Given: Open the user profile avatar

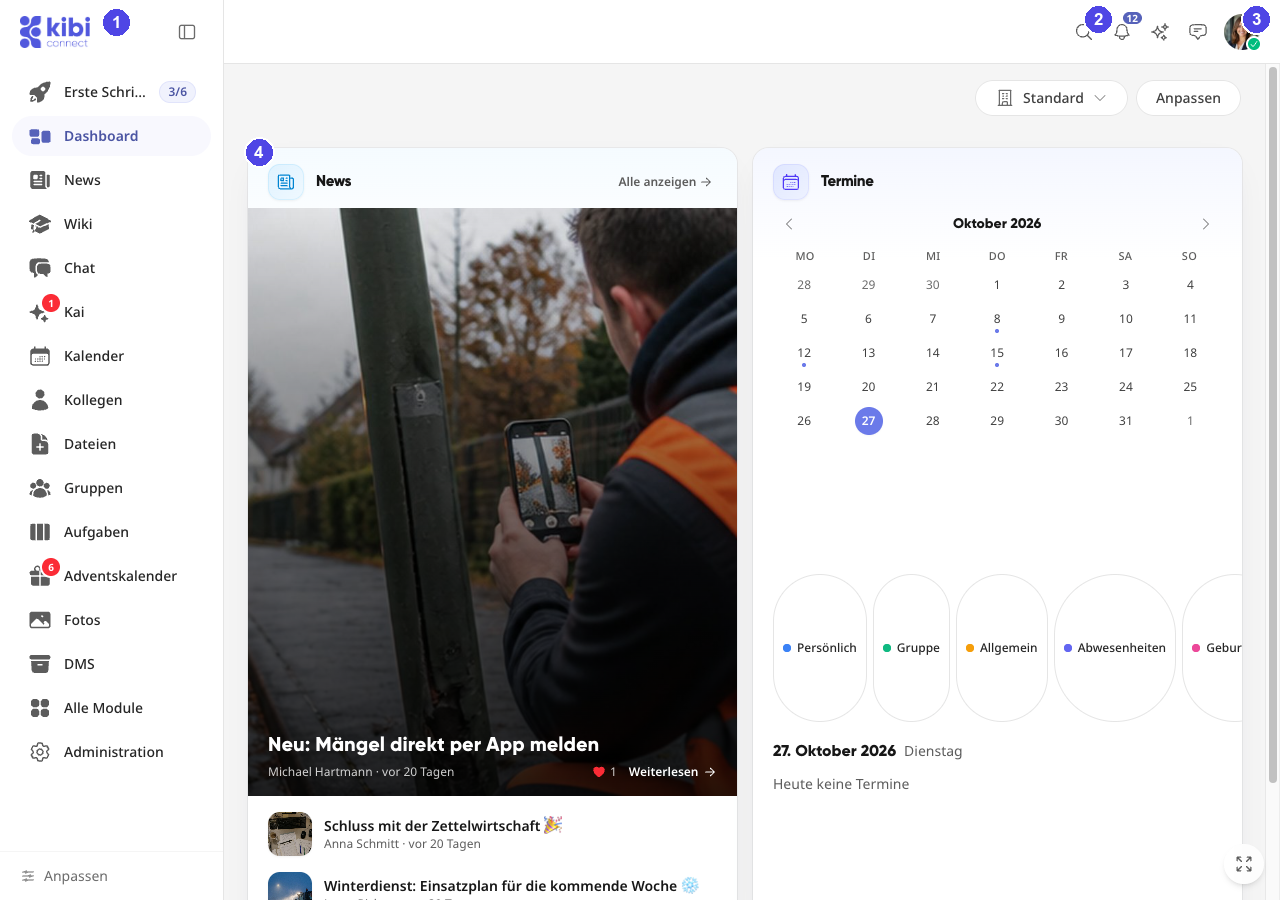Looking at the screenshot, I should pyautogui.click(x=1241, y=32).
